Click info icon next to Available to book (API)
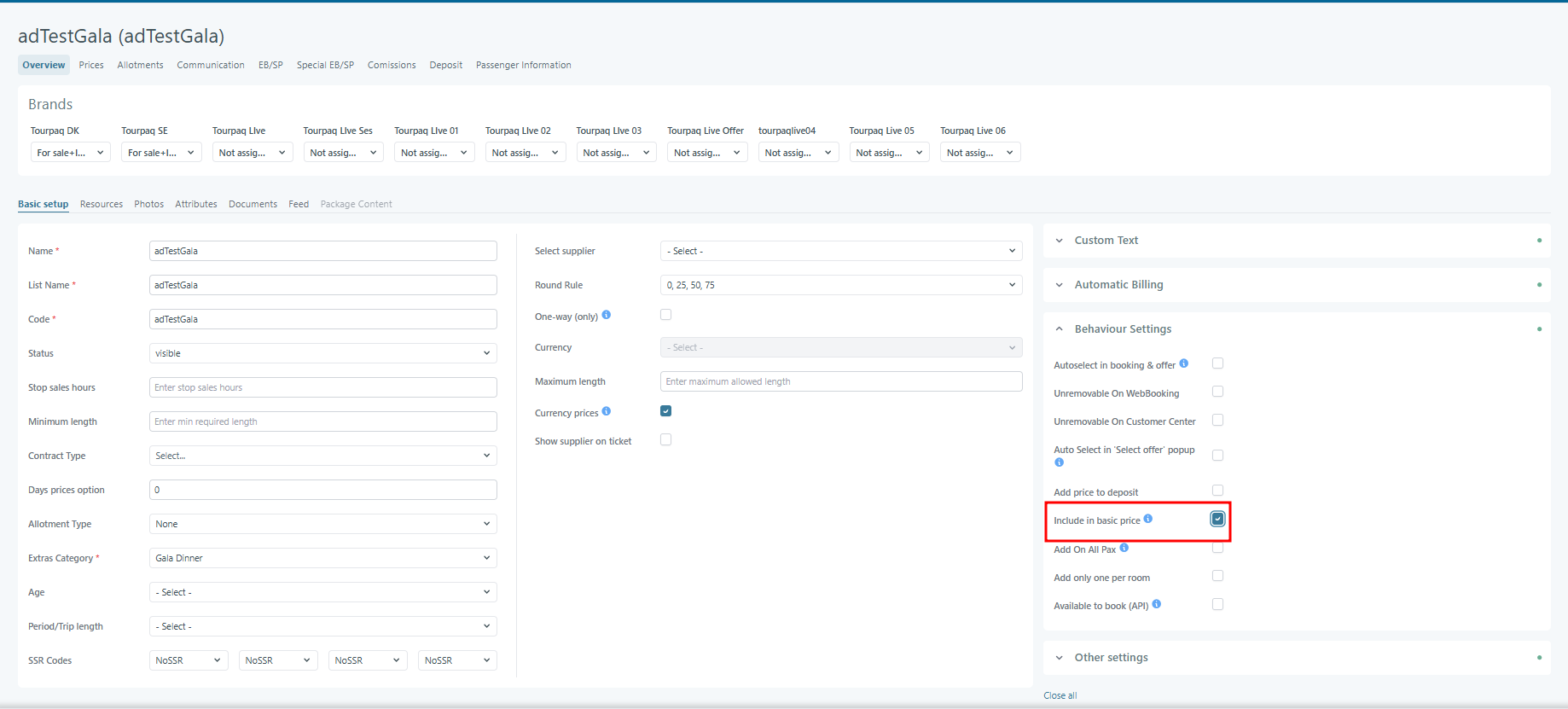 coord(1157,604)
